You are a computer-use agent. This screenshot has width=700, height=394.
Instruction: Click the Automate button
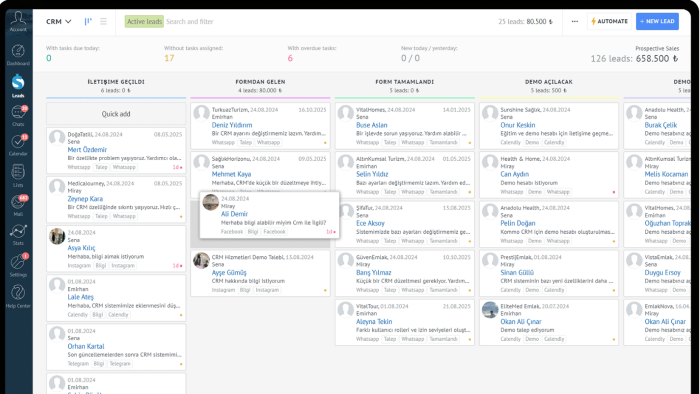[609, 21]
